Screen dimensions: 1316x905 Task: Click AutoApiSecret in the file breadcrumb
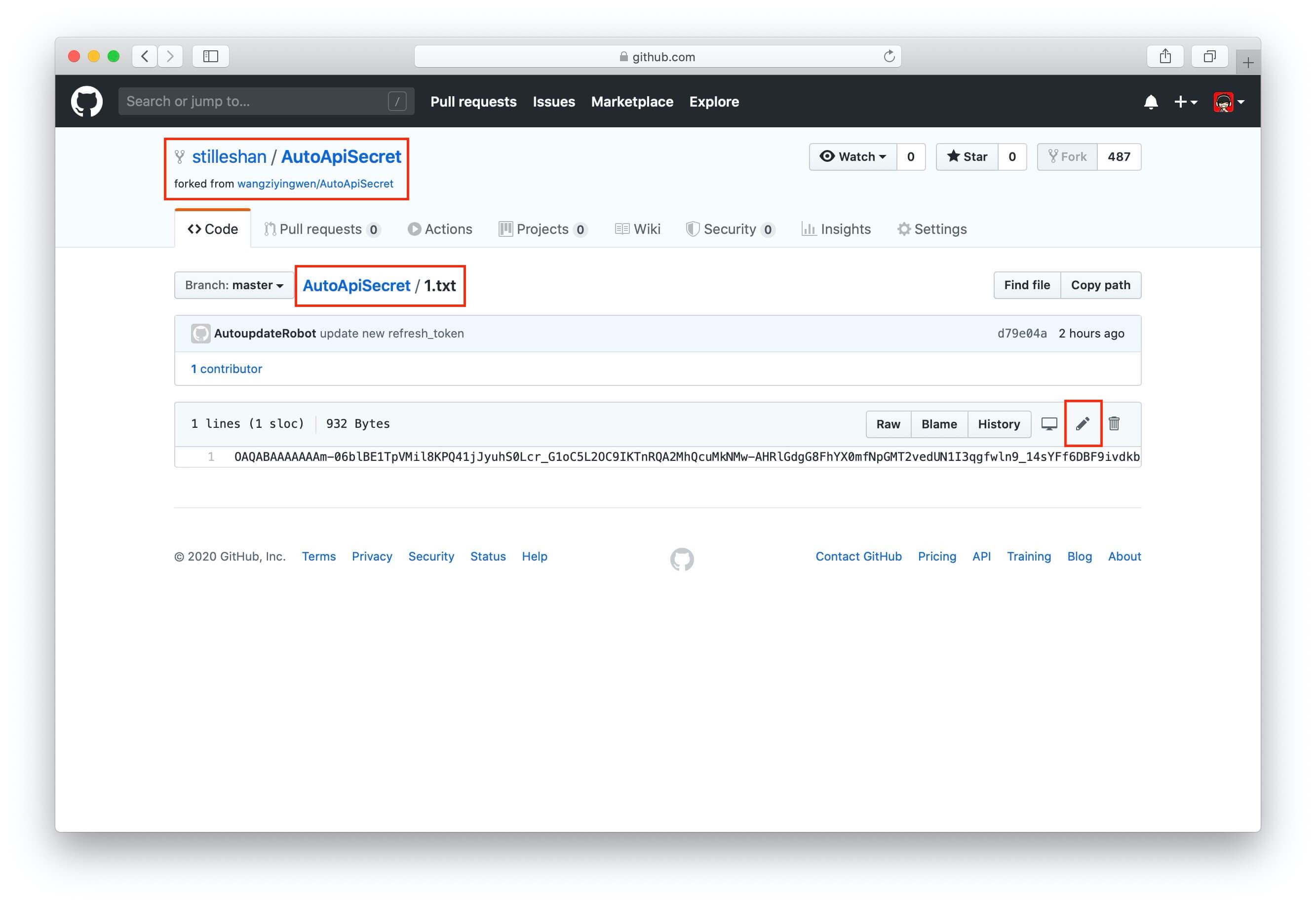[x=356, y=285]
